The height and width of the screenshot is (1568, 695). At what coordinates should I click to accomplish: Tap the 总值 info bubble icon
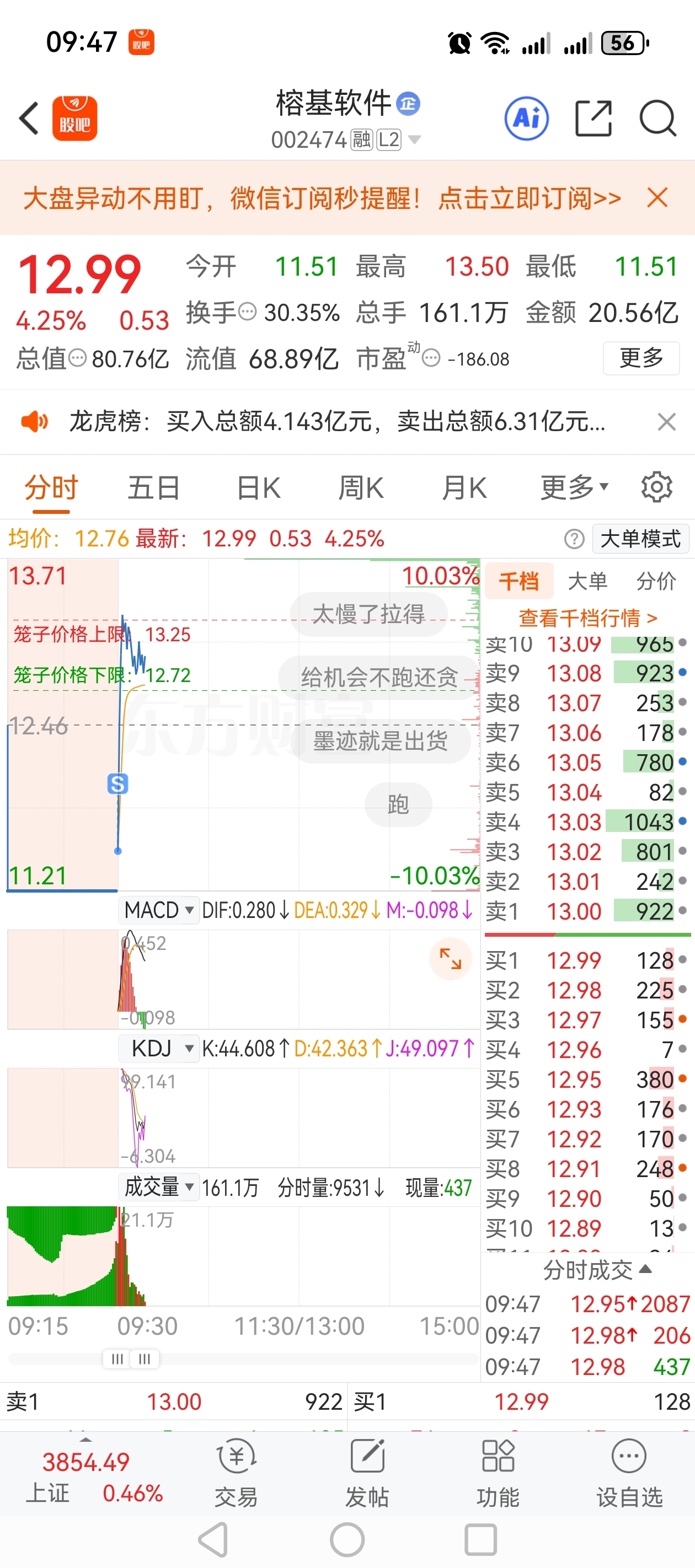tap(78, 358)
